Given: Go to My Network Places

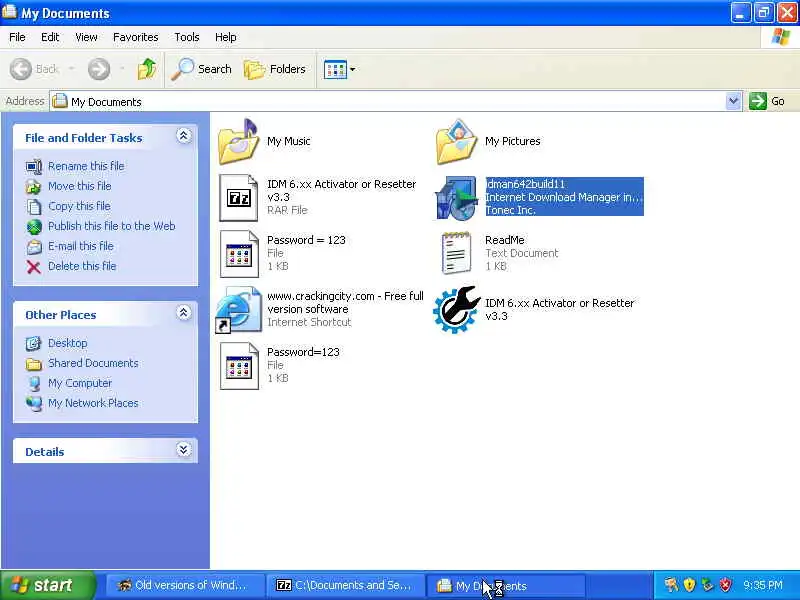Looking at the screenshot, I should click(x=93, y=403).
